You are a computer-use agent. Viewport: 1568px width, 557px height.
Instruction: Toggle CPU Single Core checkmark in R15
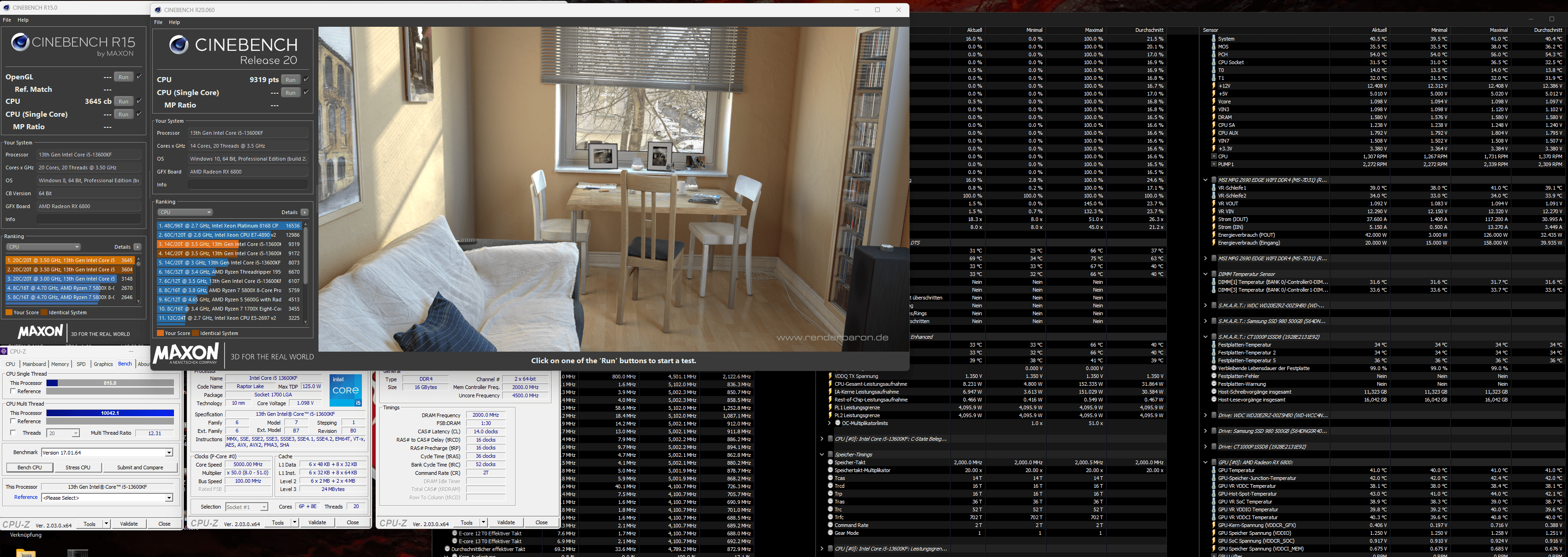139,114
